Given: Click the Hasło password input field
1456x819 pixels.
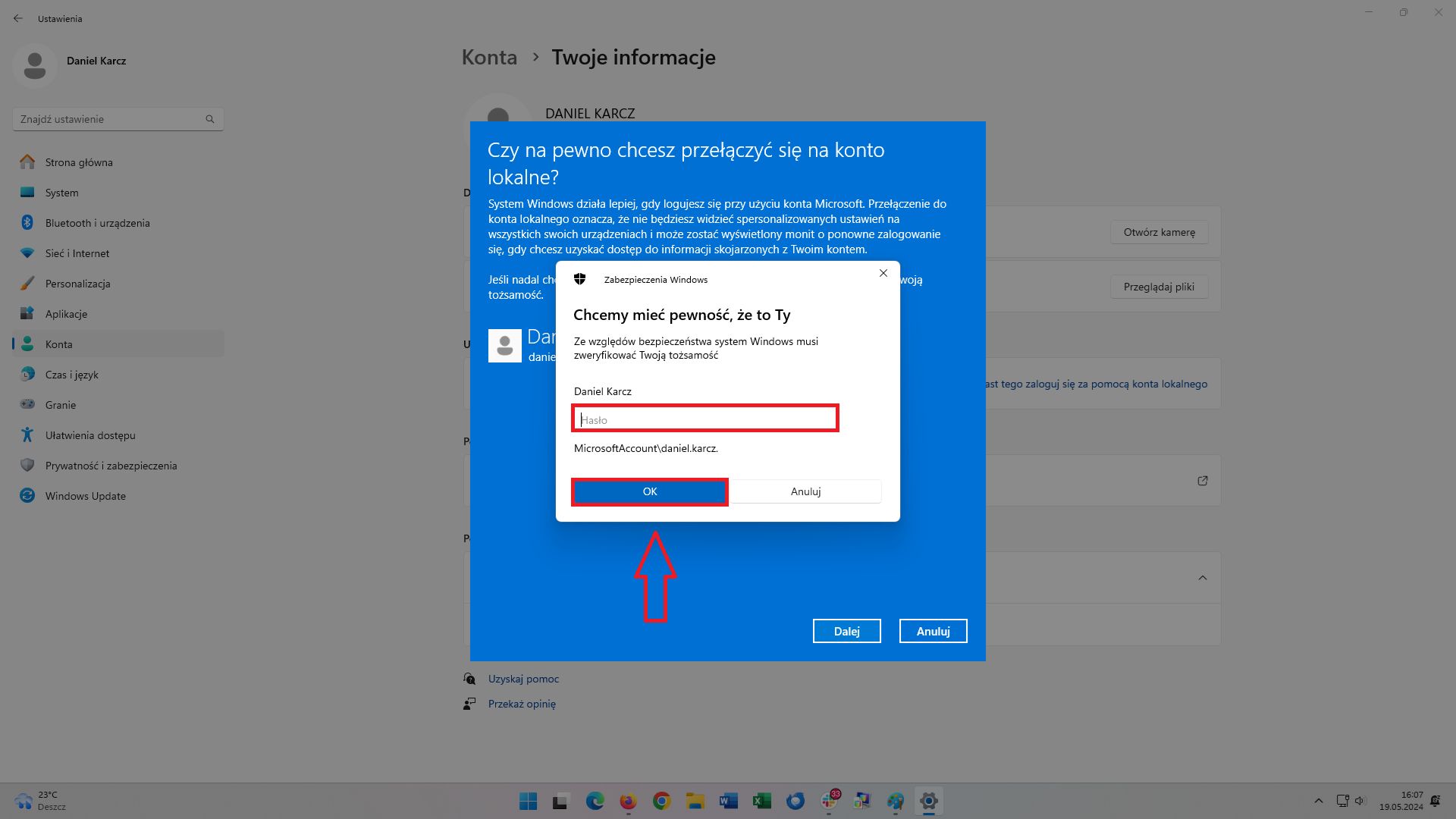Looking at the screenshot, I should click(x=704, y=418).
